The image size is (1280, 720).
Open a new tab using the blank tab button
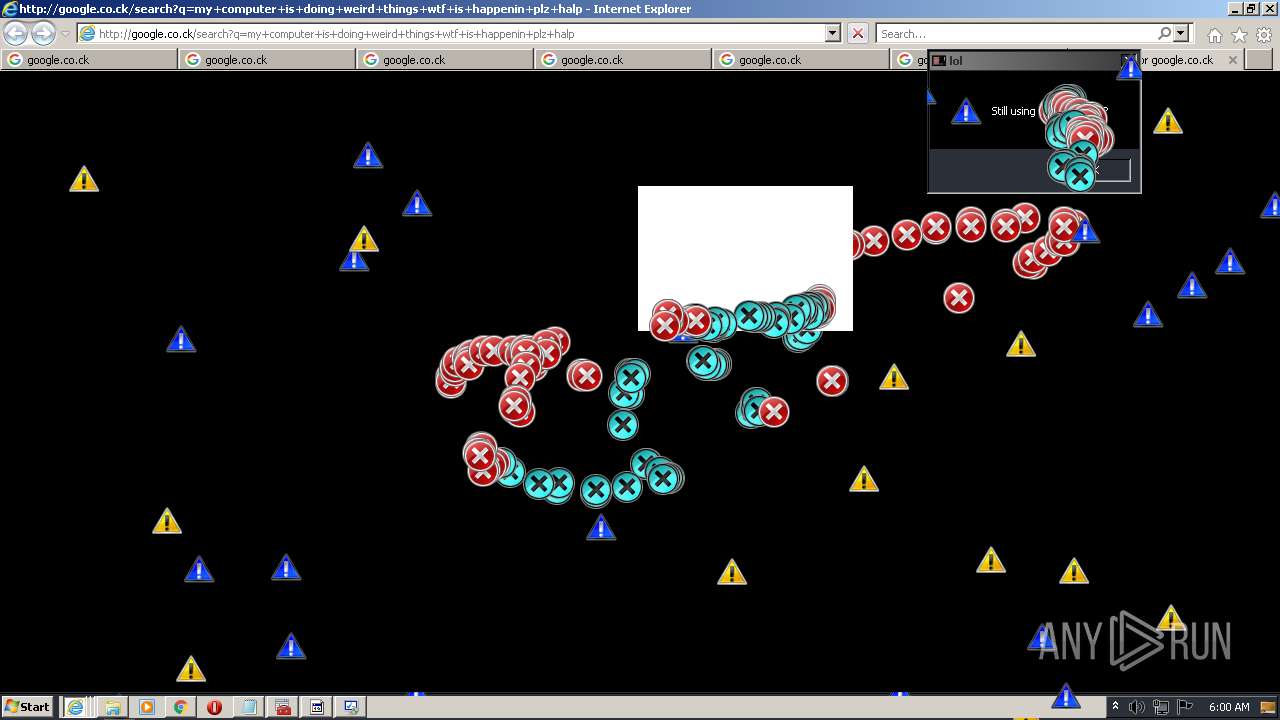[x=1258, y=60]
